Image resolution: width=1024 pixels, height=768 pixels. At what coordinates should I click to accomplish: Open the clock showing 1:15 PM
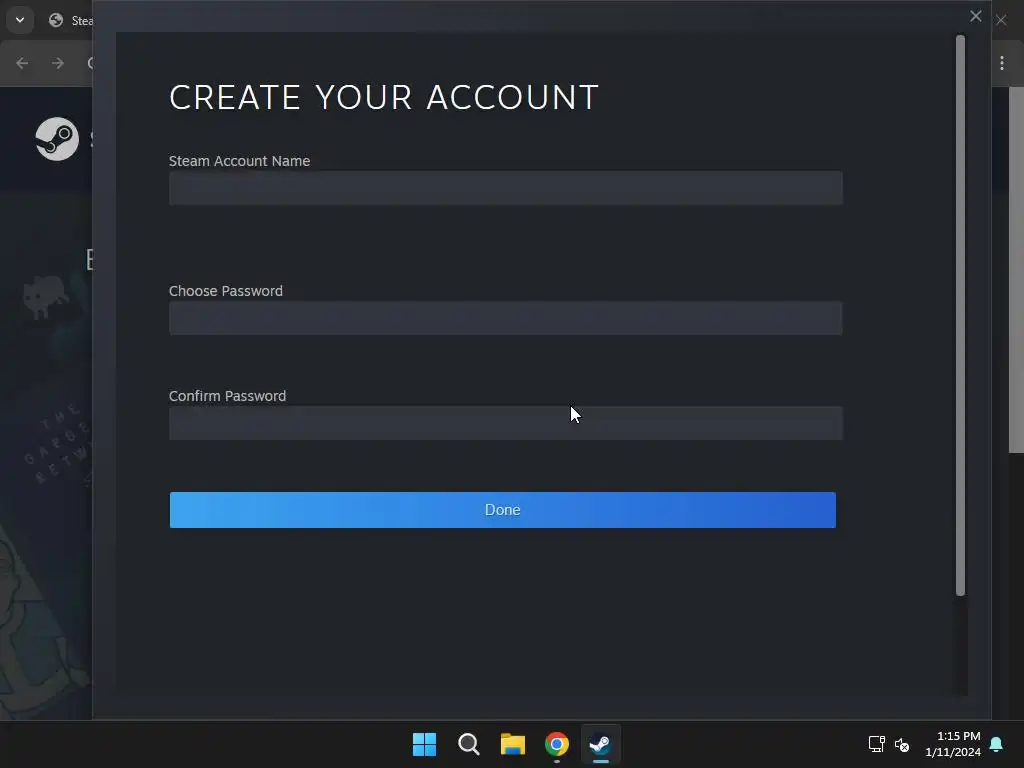click(953, 744)
